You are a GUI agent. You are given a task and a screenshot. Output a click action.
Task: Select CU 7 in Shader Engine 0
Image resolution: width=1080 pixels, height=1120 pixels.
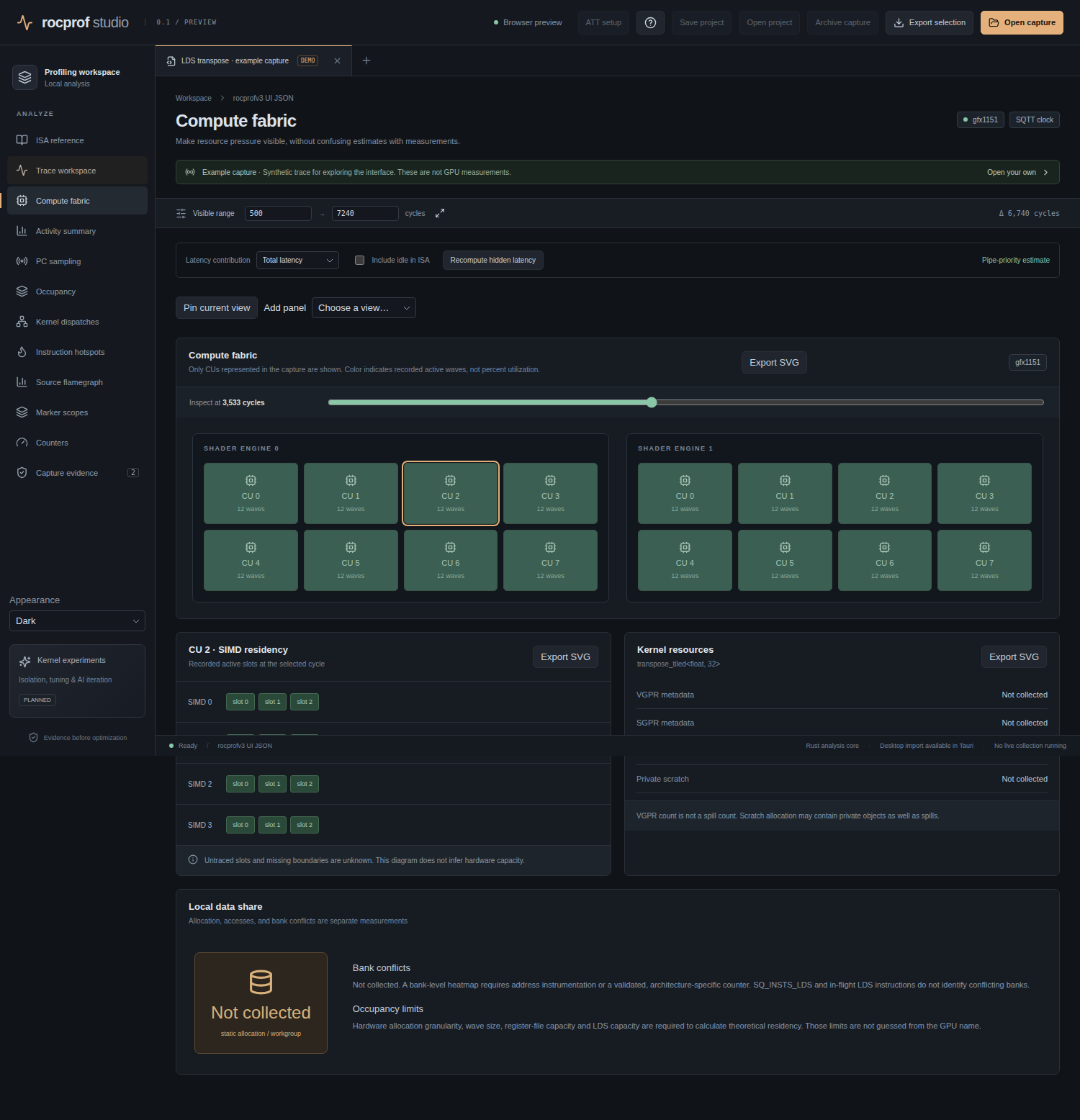click(550, 560)
